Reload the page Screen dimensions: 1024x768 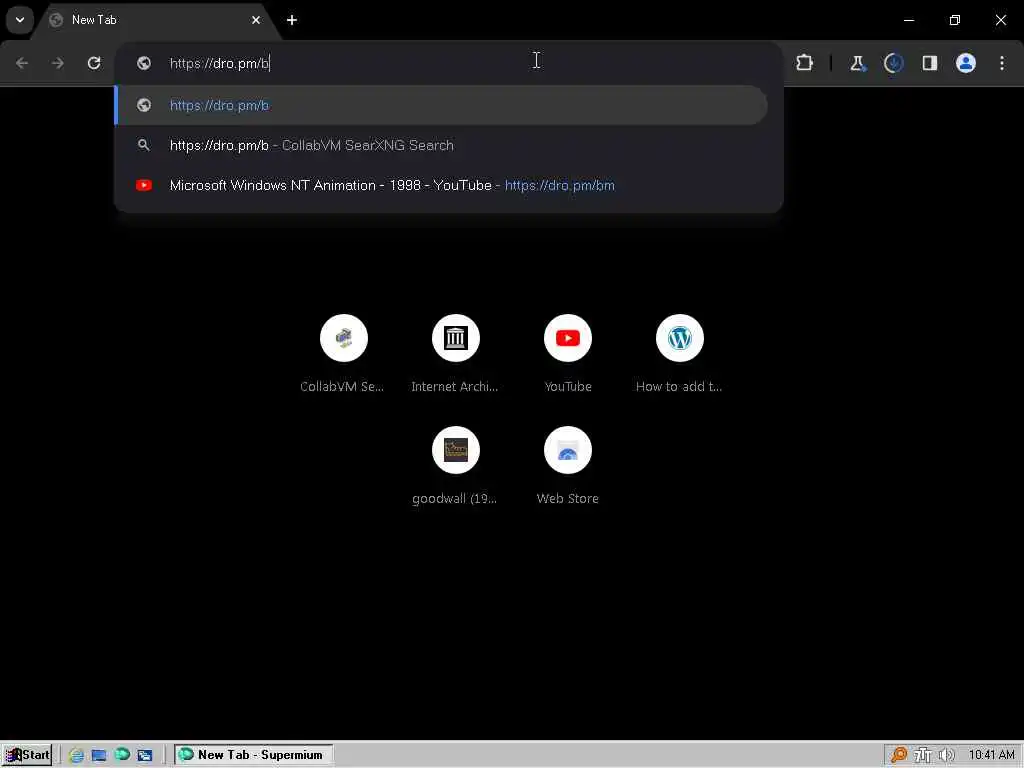(x=94, y=63)
